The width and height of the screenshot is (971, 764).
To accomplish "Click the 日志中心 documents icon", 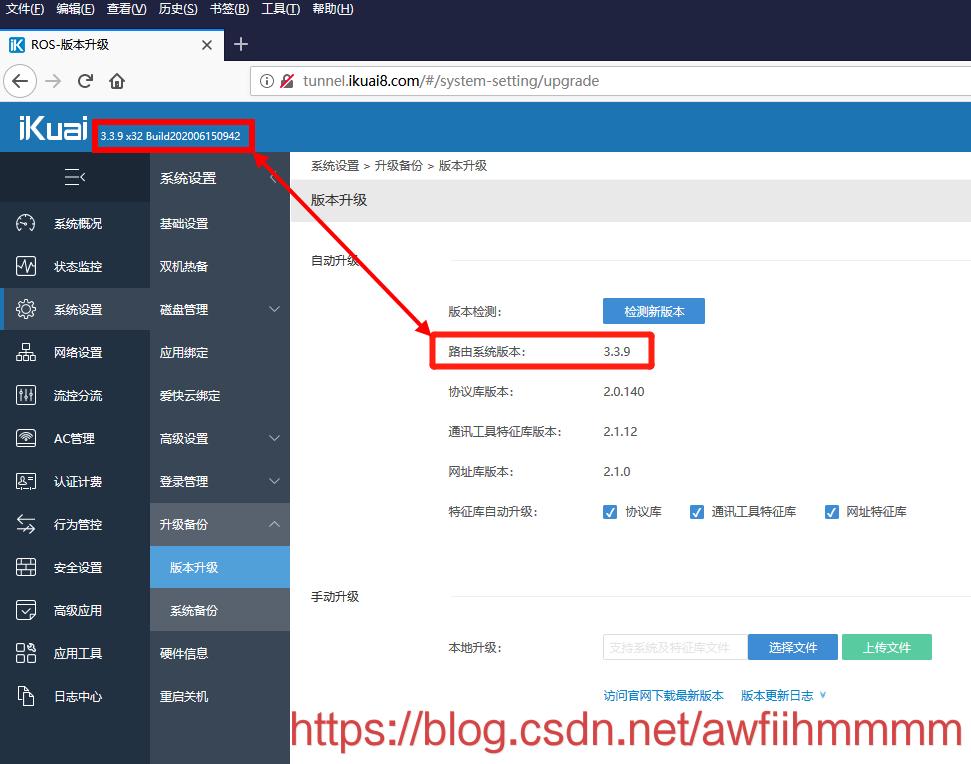I will click(25, 696).
